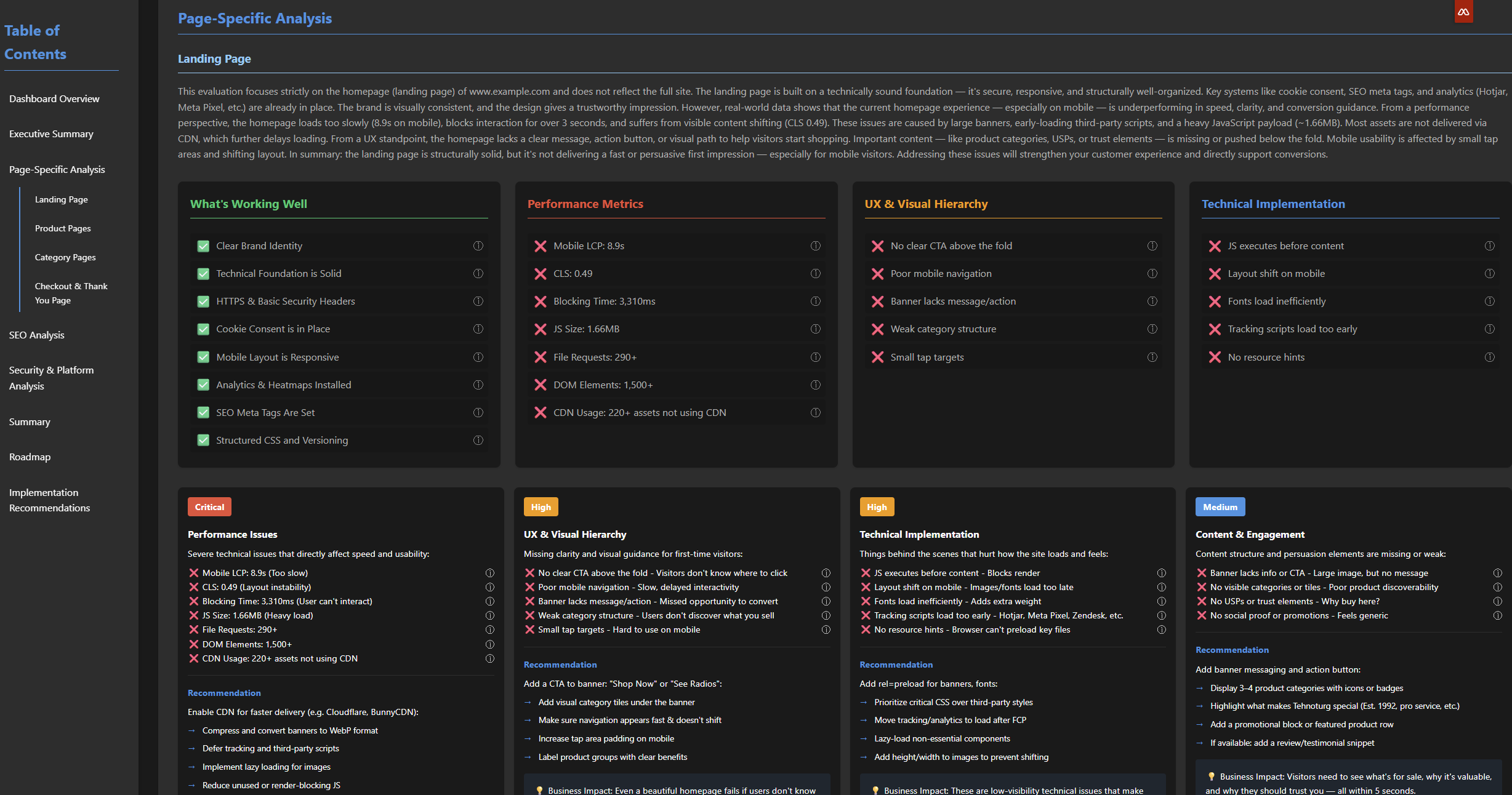The width and height of the screenshot is (1512, 795).
Task: Open Checkout & Thank You Page link
Action: (71, 293)
